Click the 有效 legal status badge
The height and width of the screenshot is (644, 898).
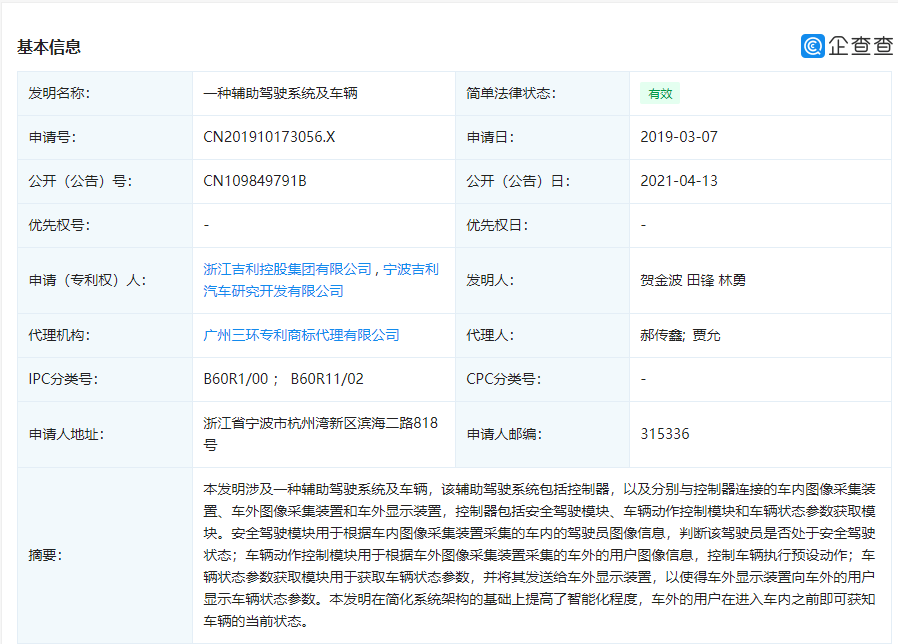tap(660, 93)
